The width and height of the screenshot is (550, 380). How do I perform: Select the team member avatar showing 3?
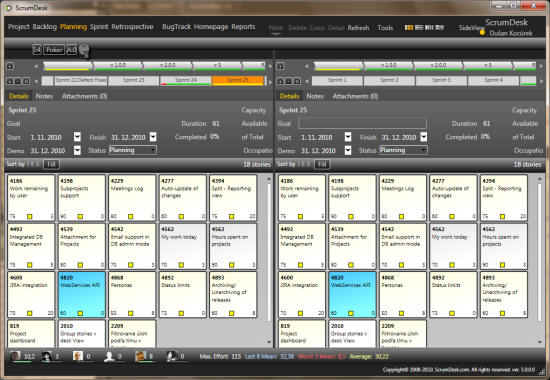pos(47,356)
